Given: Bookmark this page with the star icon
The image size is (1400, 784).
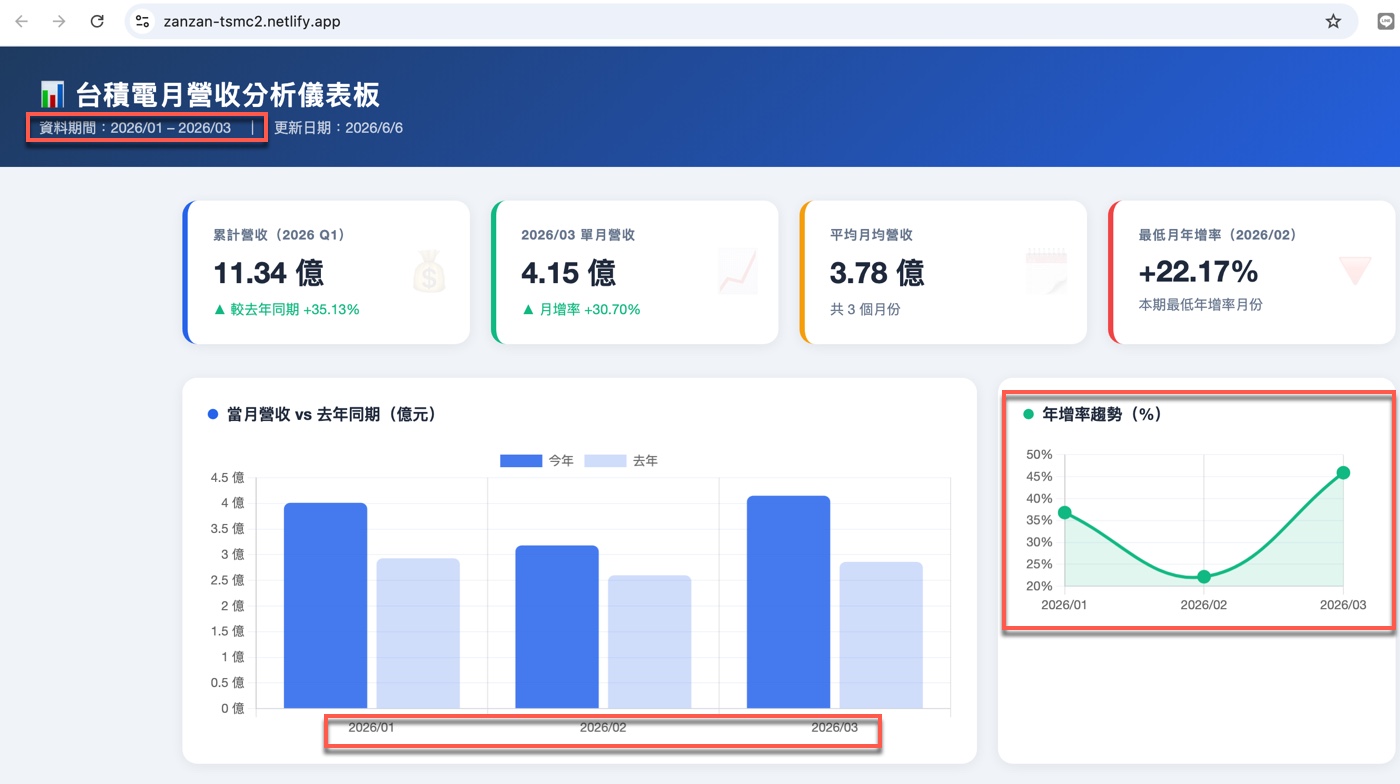Looking at the screenshot, I should [x=1333, y=21].
